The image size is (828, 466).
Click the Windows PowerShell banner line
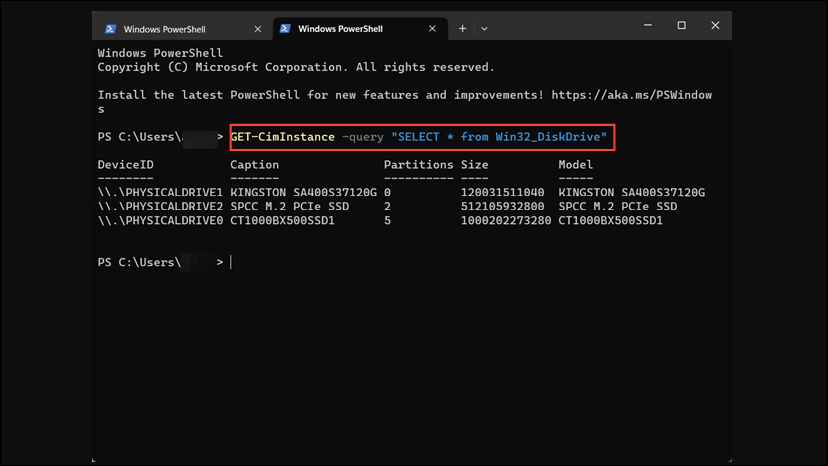160,53
